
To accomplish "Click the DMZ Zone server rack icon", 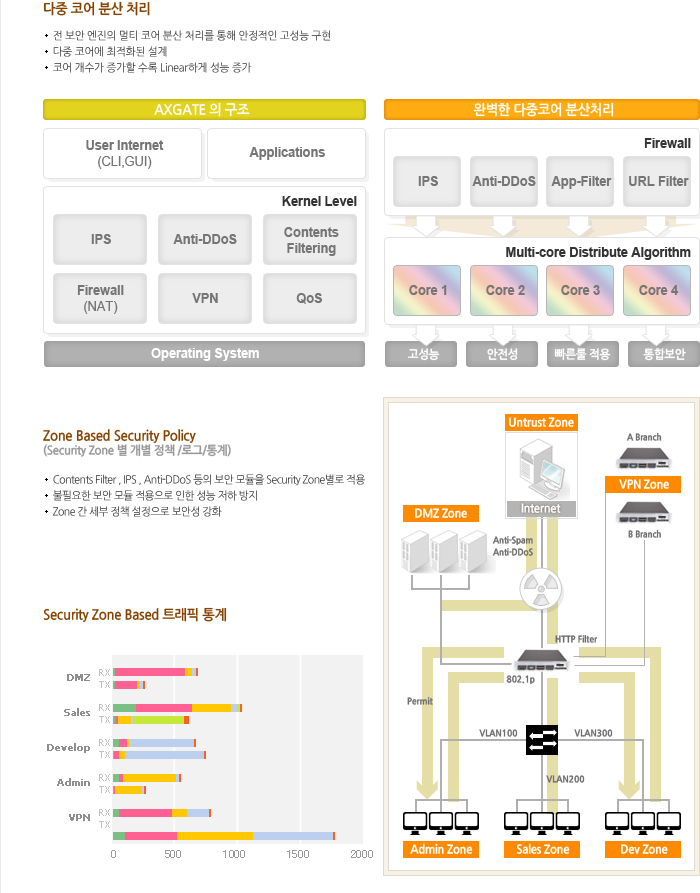I will [x=441, y=551].
